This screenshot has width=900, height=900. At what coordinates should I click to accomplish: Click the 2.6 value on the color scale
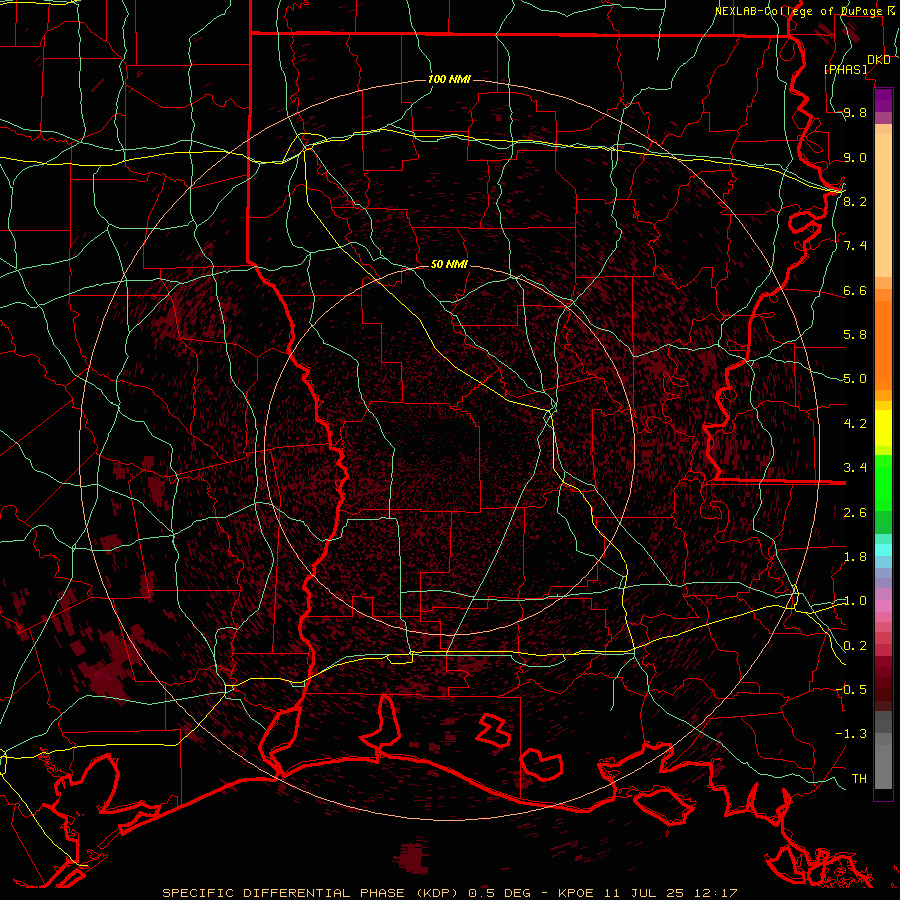[855, 512]
